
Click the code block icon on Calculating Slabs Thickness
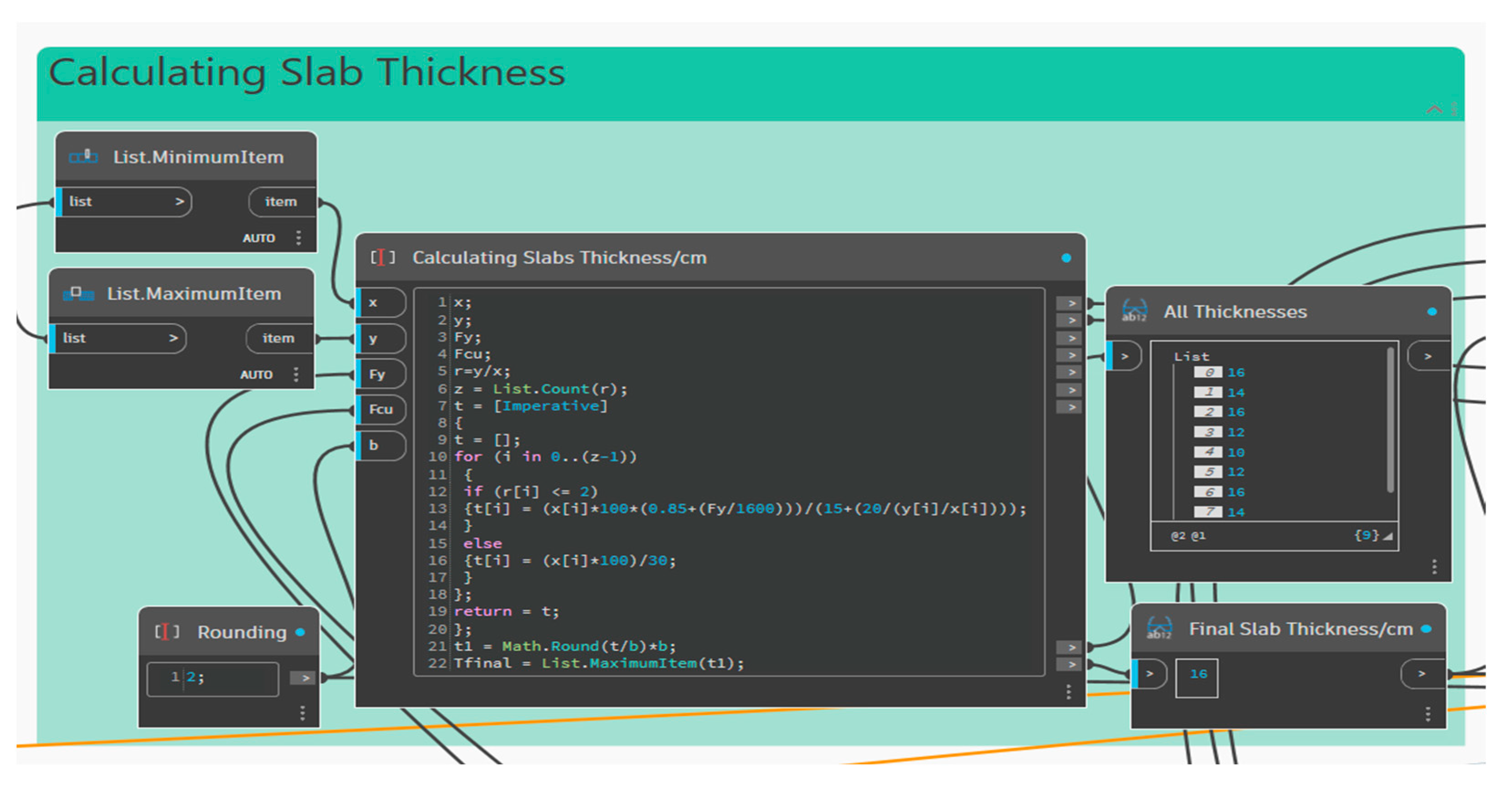(383, 257)
